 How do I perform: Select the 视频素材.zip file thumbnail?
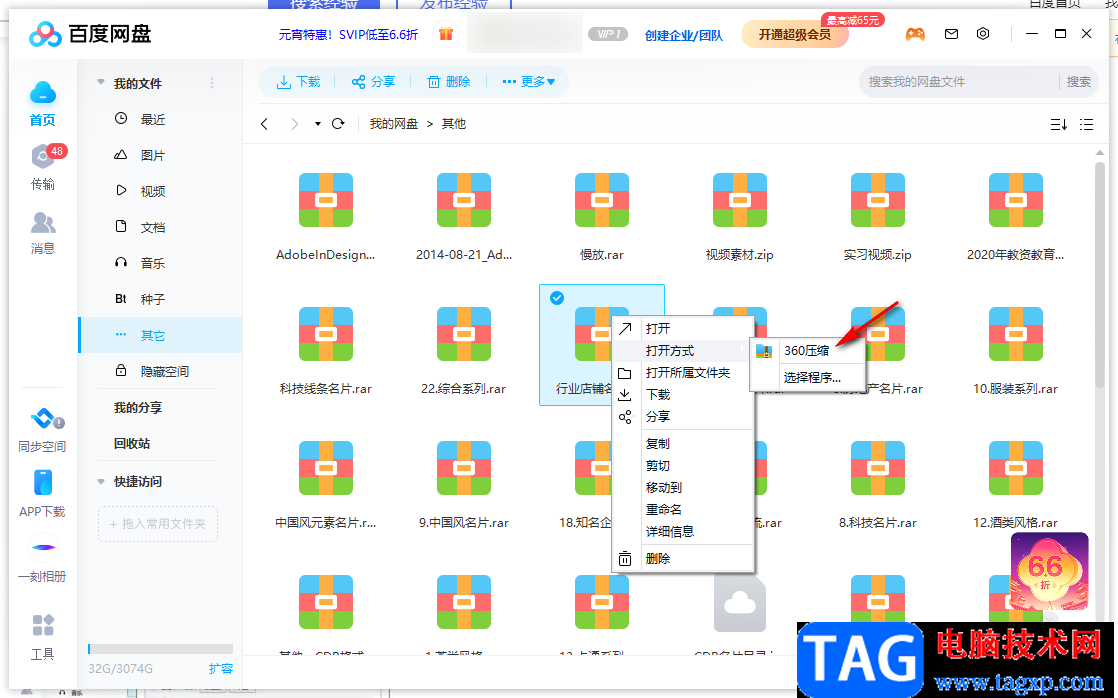tap(739, 200)
